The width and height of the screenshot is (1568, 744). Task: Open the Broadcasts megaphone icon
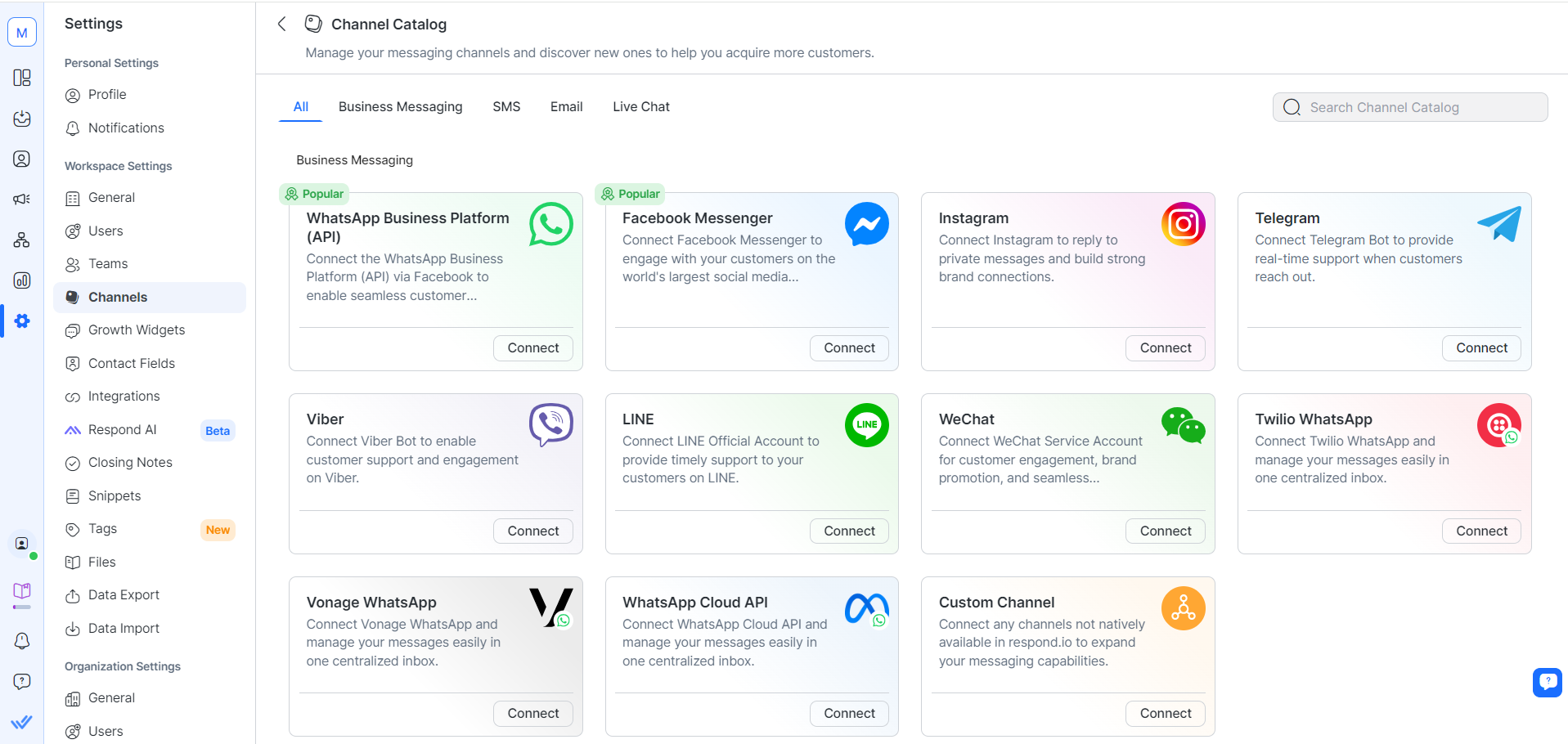tap(22, 199)
